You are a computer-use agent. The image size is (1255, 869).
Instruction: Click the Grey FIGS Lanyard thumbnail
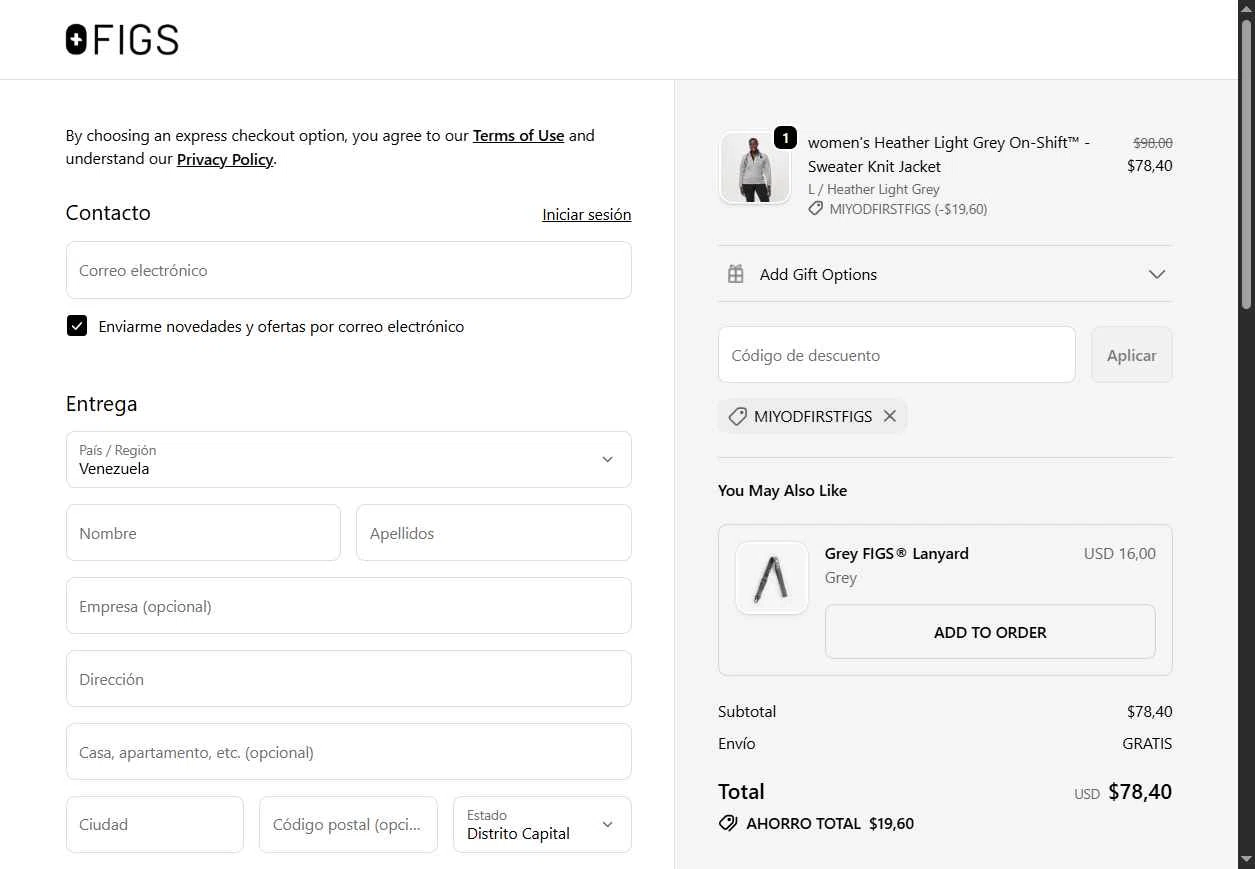pos(772,578)
